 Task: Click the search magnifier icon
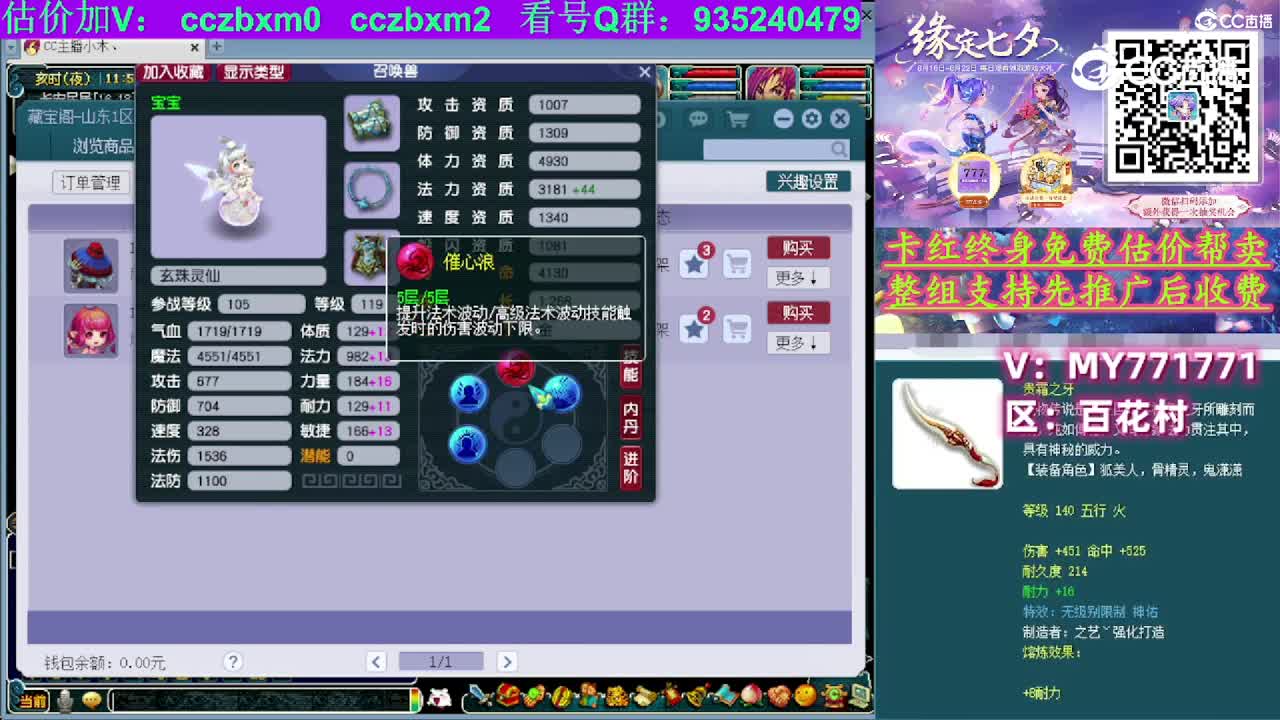[838, 149]
